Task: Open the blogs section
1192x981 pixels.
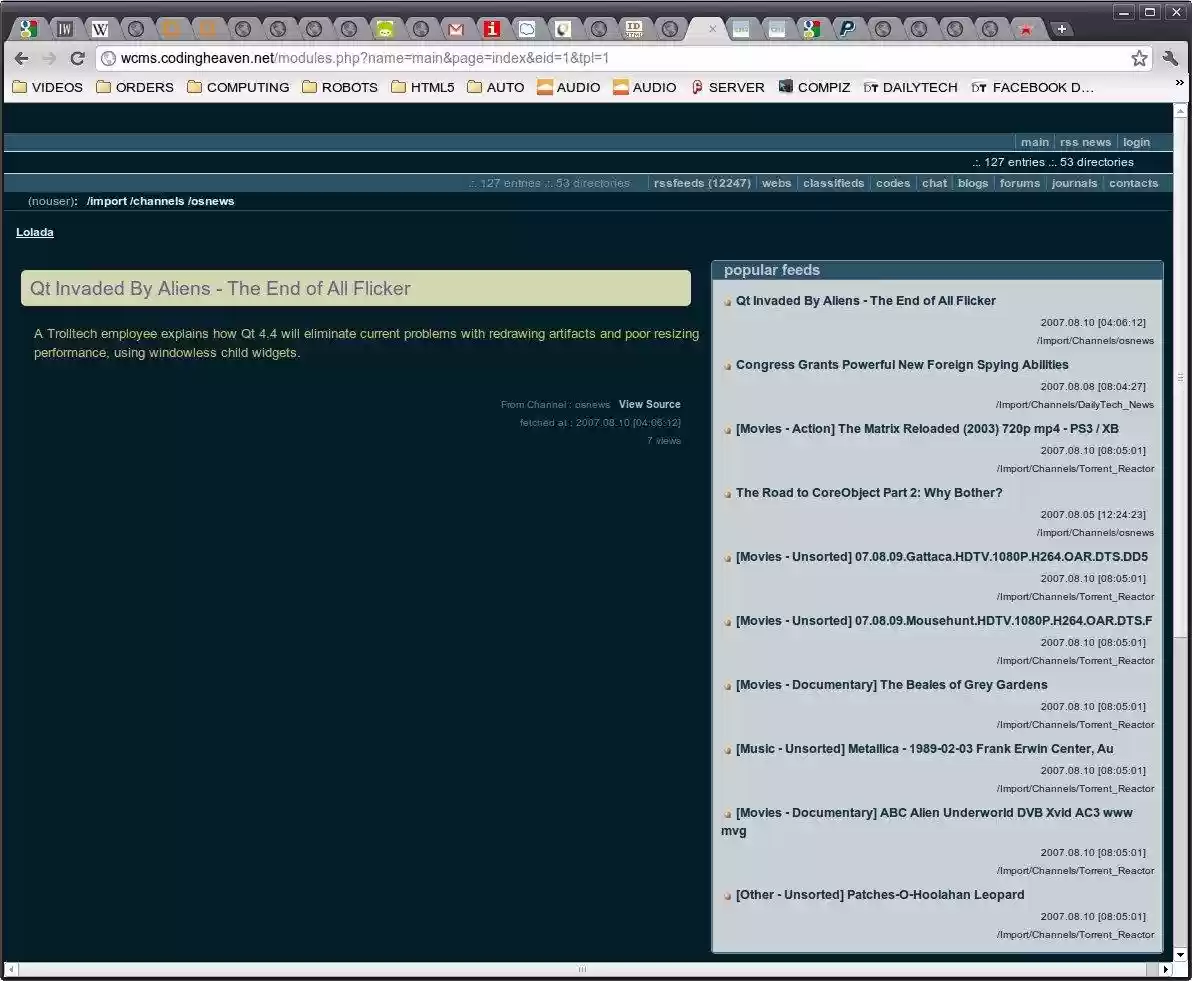Action: pos(972,183)
